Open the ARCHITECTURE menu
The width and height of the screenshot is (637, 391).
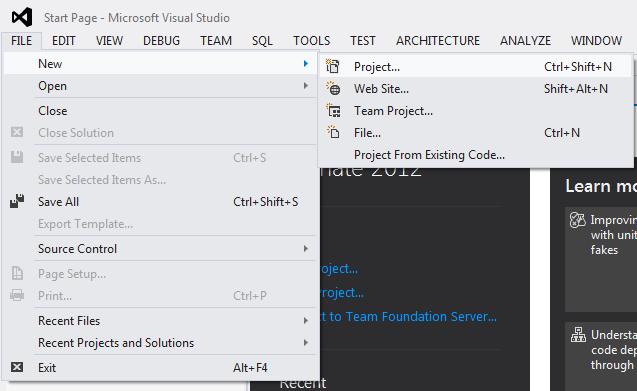tap(438, 41)
